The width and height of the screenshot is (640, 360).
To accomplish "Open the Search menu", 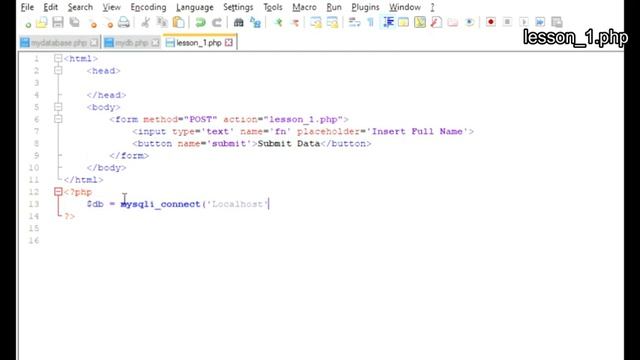I will [80, 7].
